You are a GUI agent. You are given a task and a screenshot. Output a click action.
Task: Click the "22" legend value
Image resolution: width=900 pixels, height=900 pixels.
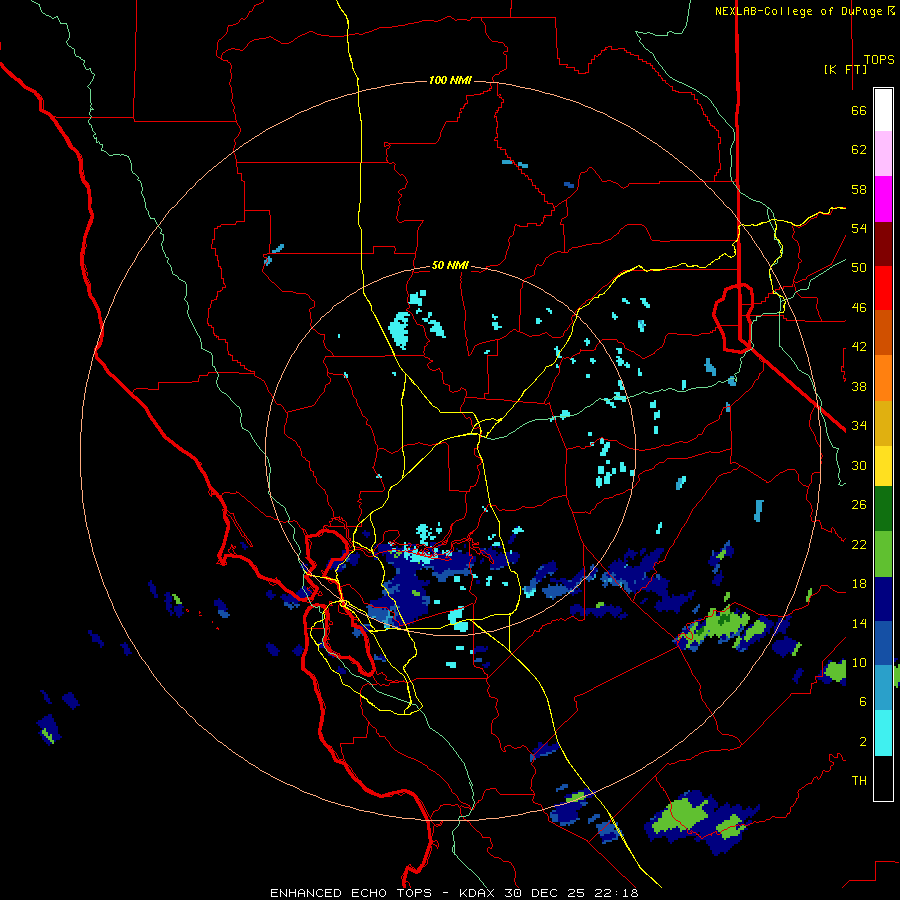click(859, 544)
